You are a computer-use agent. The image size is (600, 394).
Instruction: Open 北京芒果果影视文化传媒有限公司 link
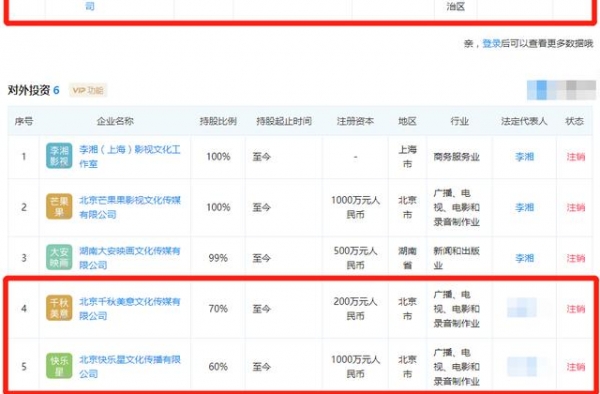[x=129, y=207]
